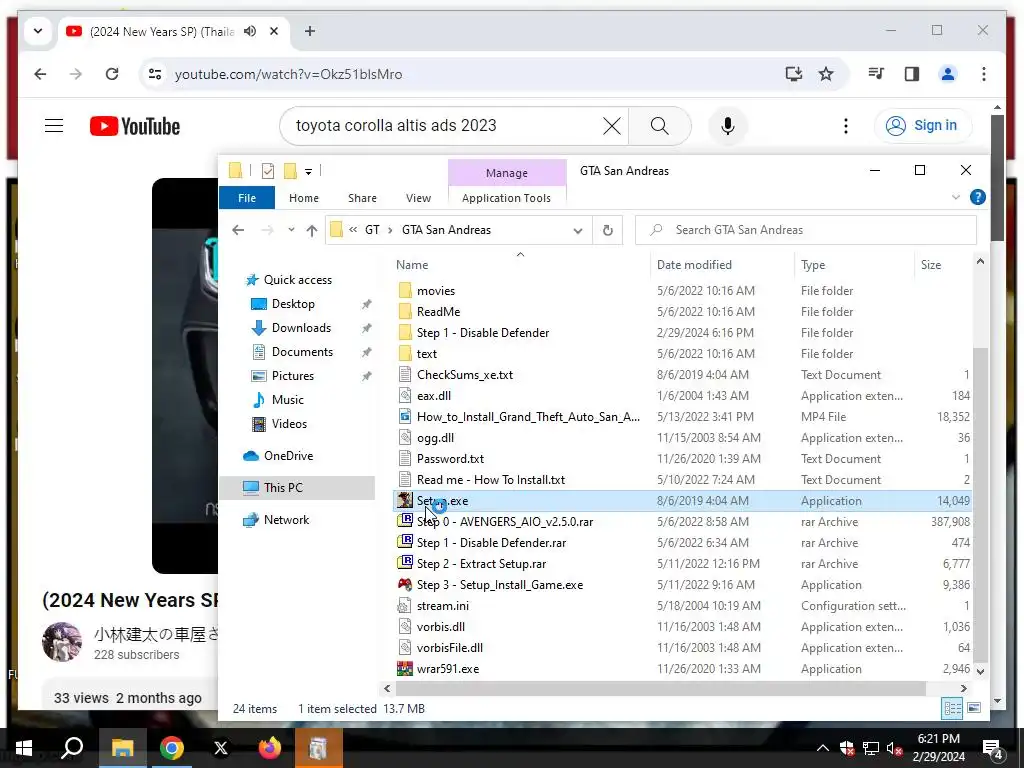This screenshot has width=1024, height=768.
Task: Switch to the Share ribbon tab
Action: tap(362, 198)
